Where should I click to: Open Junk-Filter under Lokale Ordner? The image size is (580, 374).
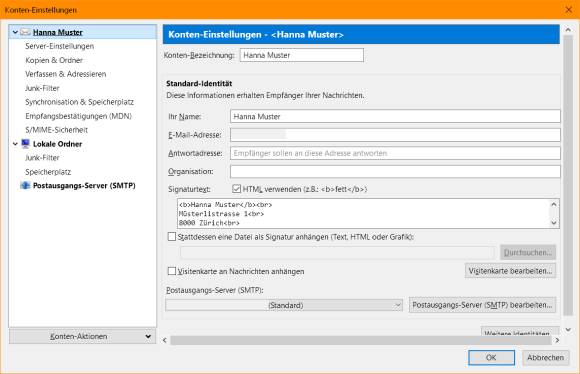click(42, 158)
